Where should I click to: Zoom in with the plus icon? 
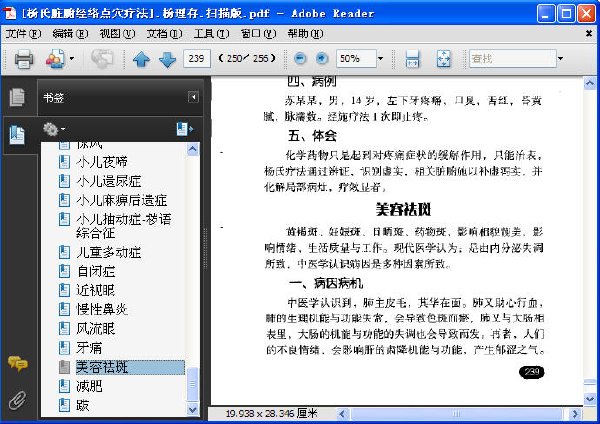click(x=322, y=59)
